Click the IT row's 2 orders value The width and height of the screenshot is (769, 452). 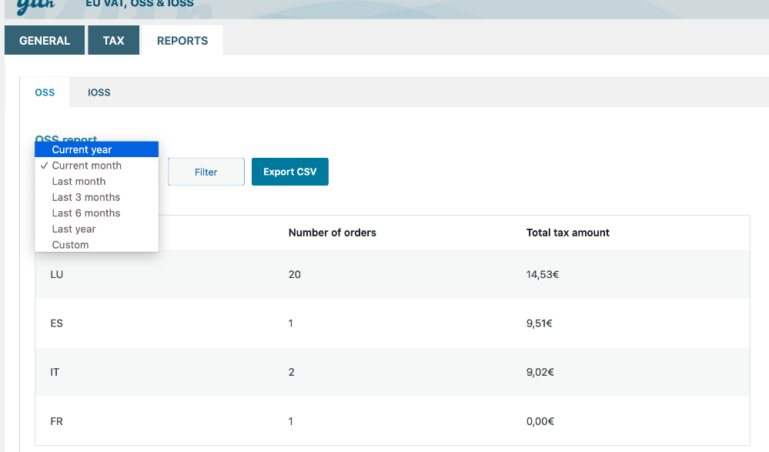point(291,373)
